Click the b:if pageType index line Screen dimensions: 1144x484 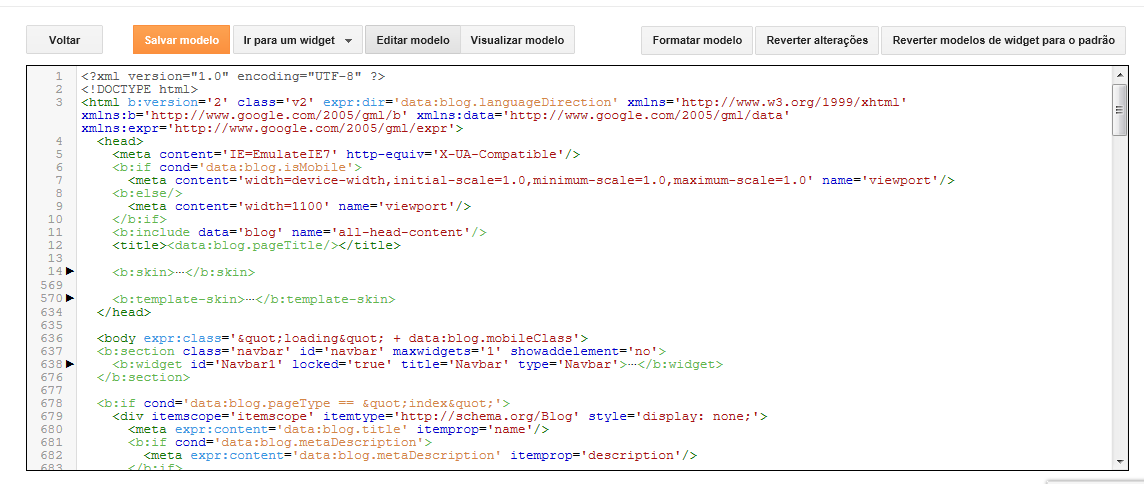pos(303,404)
